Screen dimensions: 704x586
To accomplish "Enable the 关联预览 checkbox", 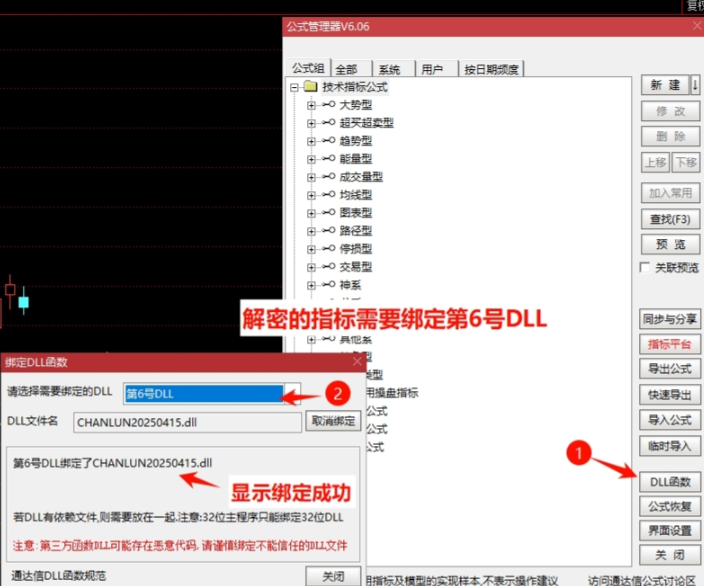I will [645, 268].
